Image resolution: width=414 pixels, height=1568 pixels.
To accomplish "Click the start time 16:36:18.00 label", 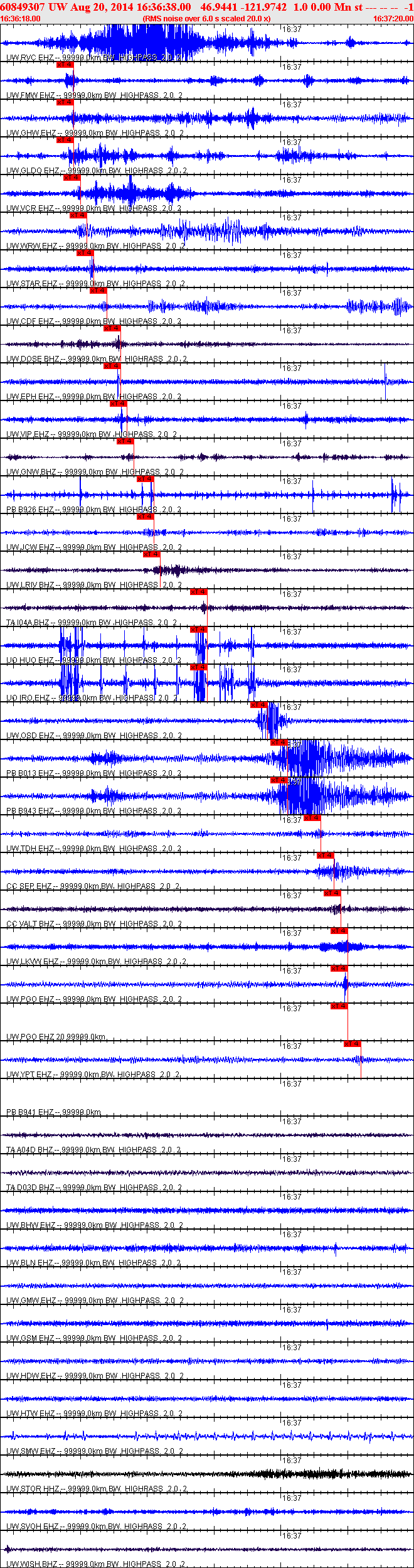I will (20, 19).
